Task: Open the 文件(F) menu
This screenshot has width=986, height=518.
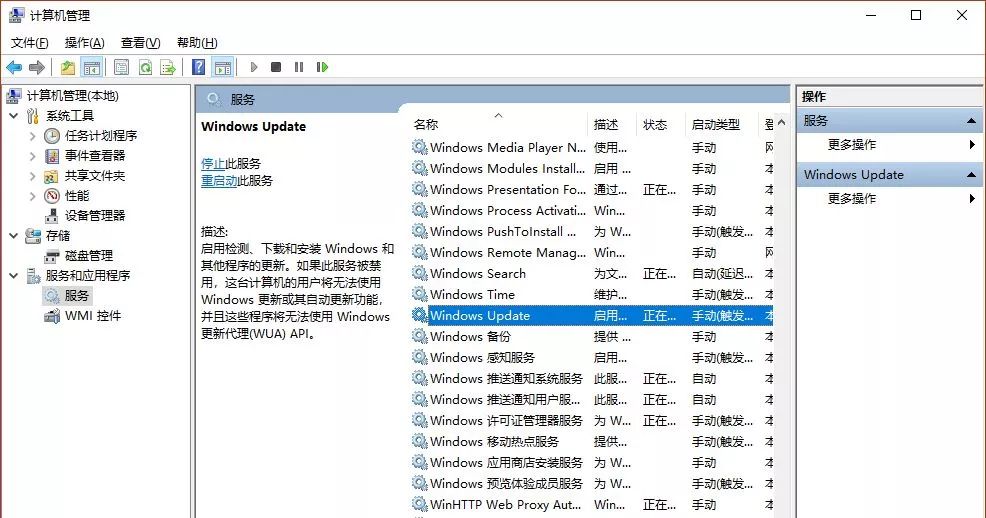Action: [x=30, y=43]
